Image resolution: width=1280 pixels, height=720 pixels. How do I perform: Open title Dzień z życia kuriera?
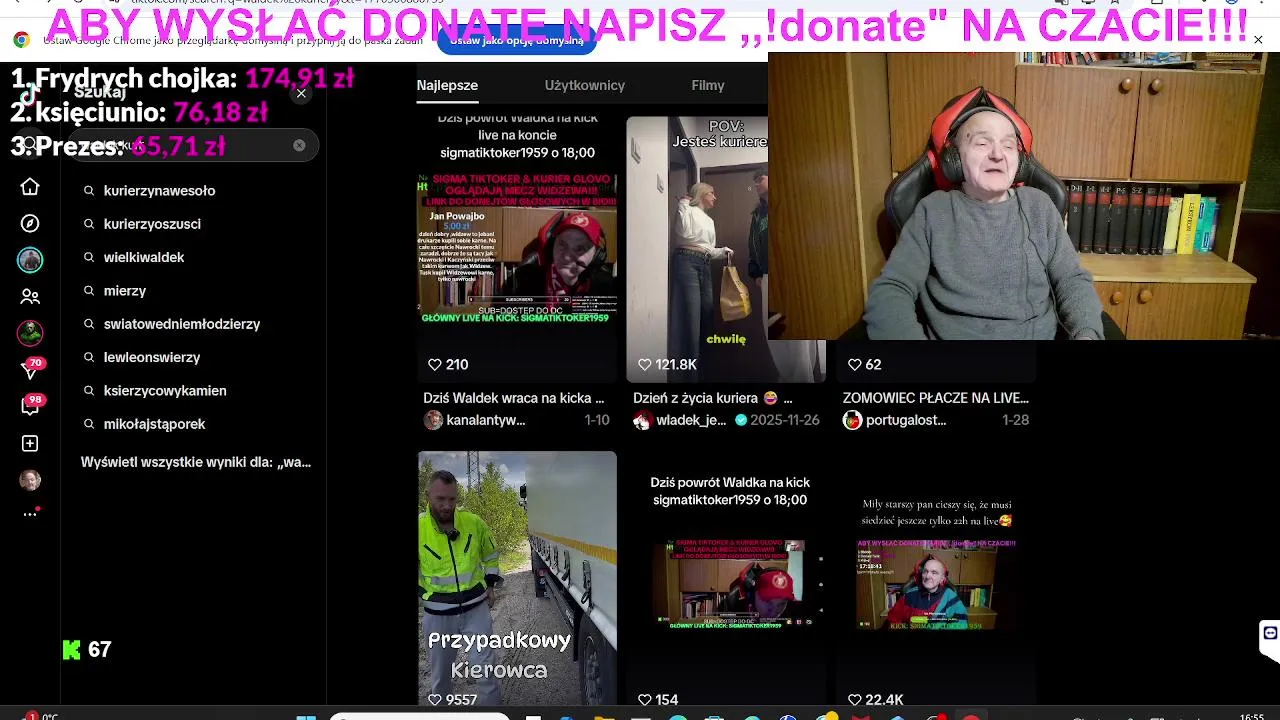[x=713, y=398]
